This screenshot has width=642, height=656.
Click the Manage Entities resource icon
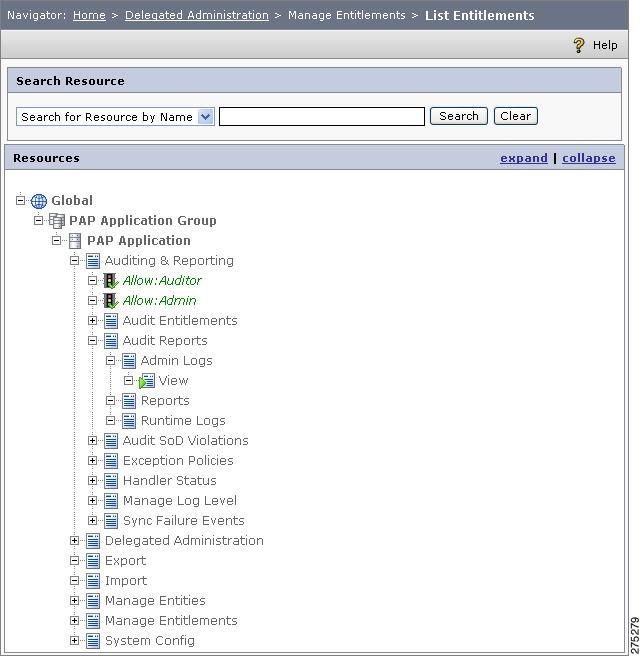coord(93,601)
